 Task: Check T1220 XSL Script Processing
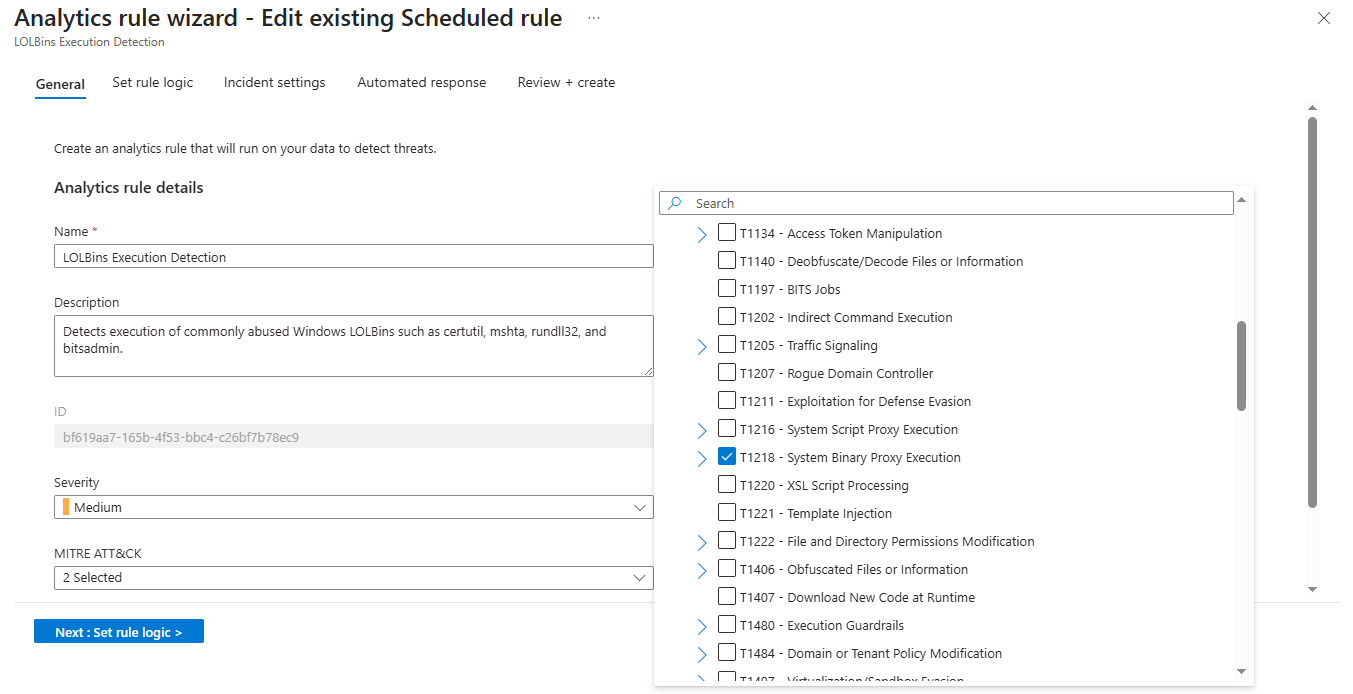click(727, 485)
